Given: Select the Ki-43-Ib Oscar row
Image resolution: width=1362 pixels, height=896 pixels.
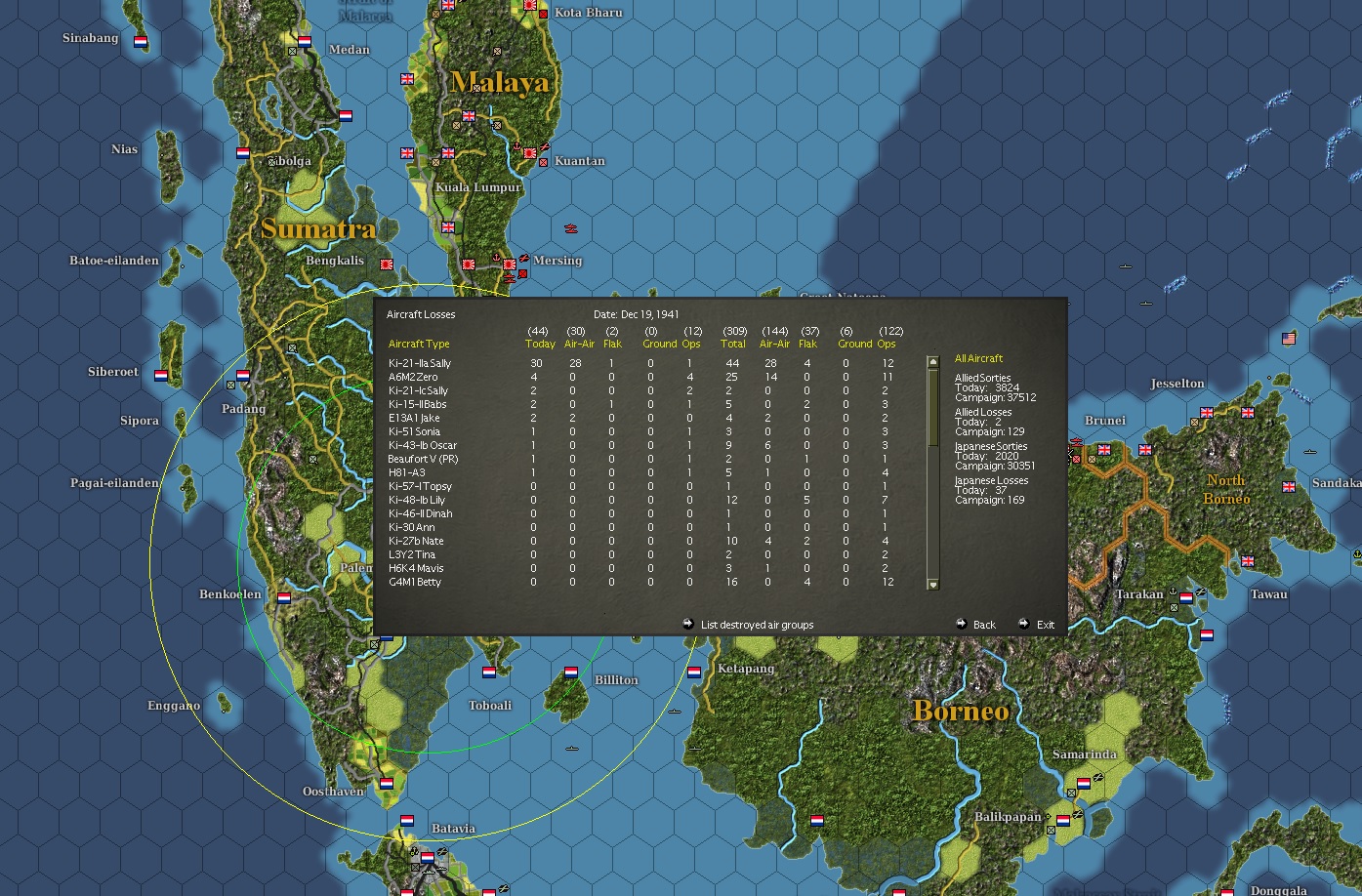Looking at the screenshot, I should click(641, 445).
